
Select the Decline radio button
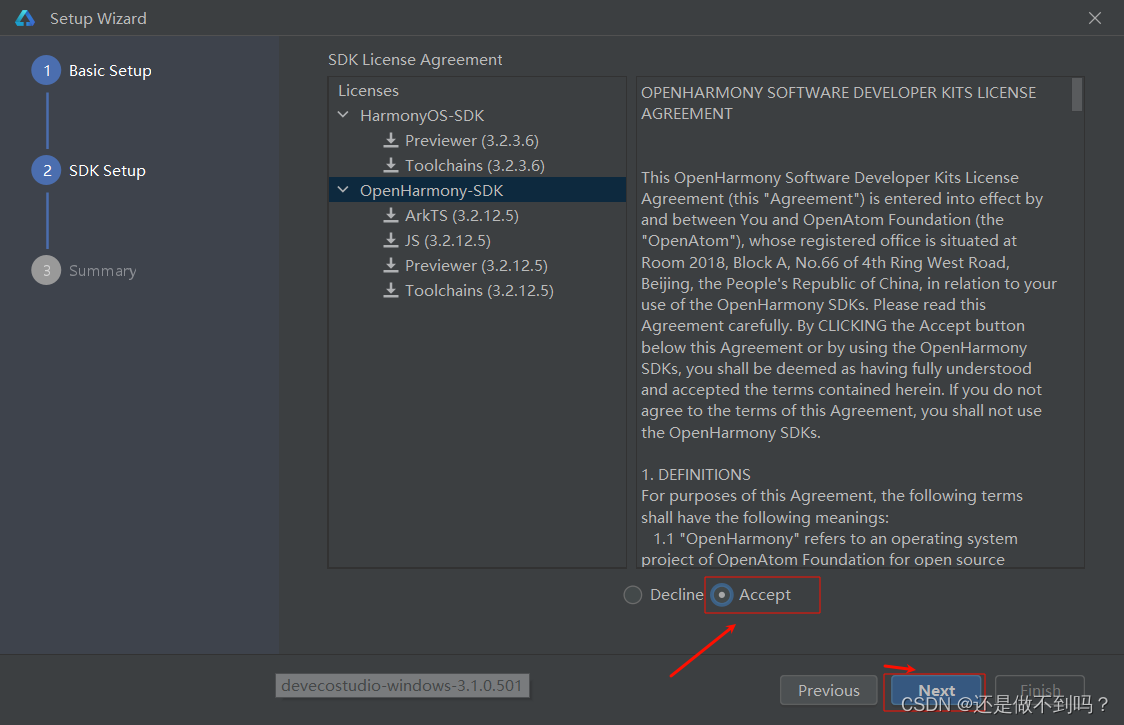coord(632,594)
